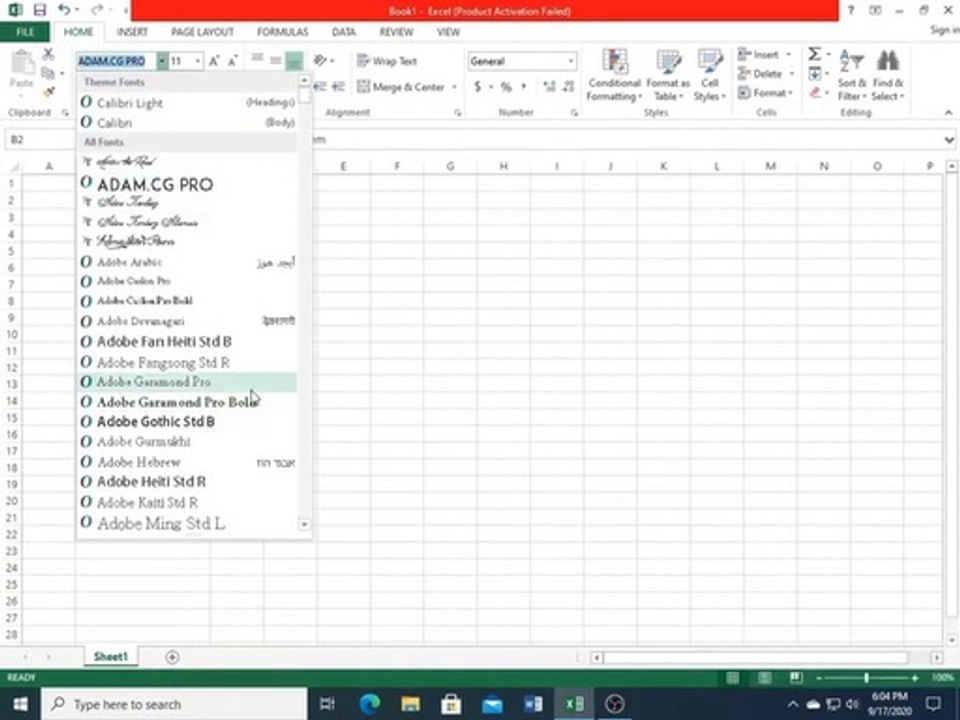
Task: Open Conditional Formatting menu
Action: click(614, 75)
